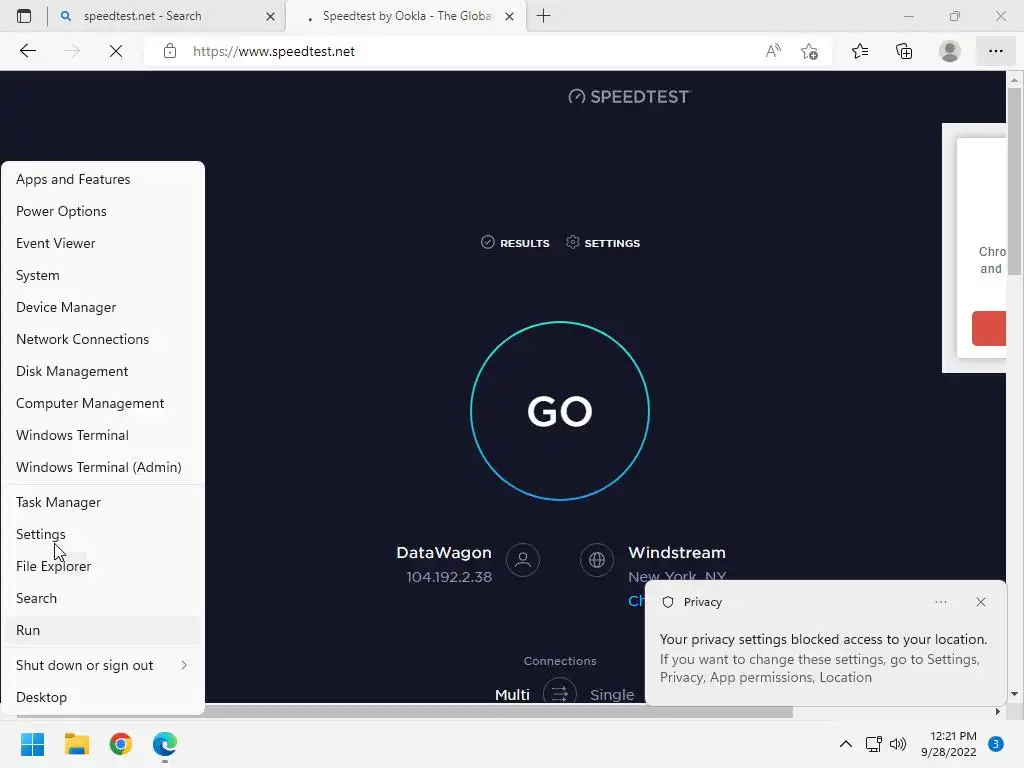View site information lock icon

[x=170, y=51]
